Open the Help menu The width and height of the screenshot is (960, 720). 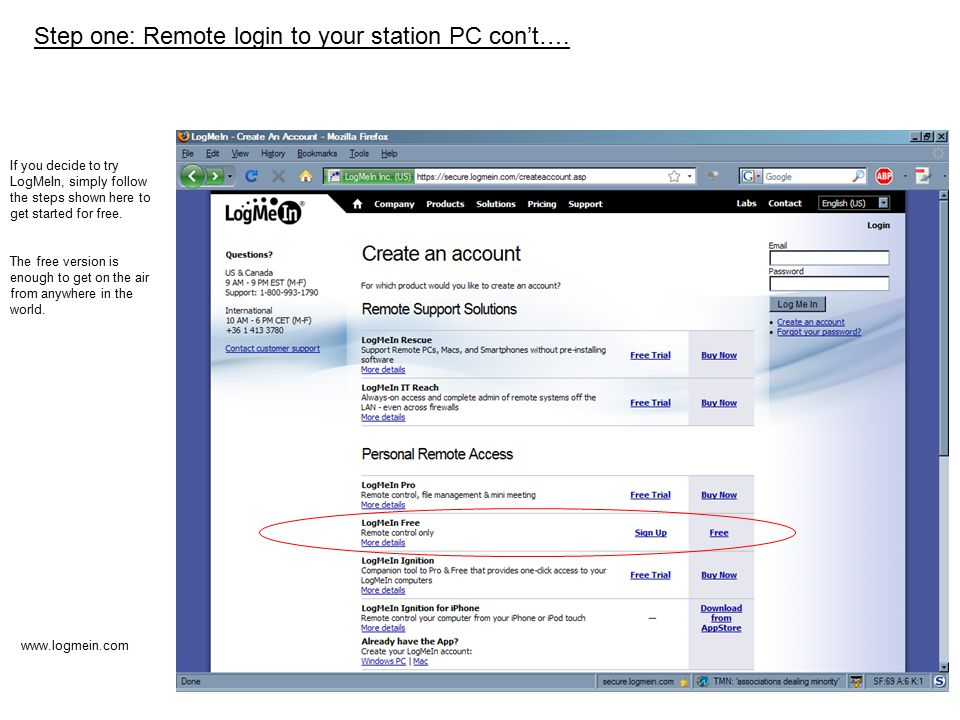[x=389, y=154]
